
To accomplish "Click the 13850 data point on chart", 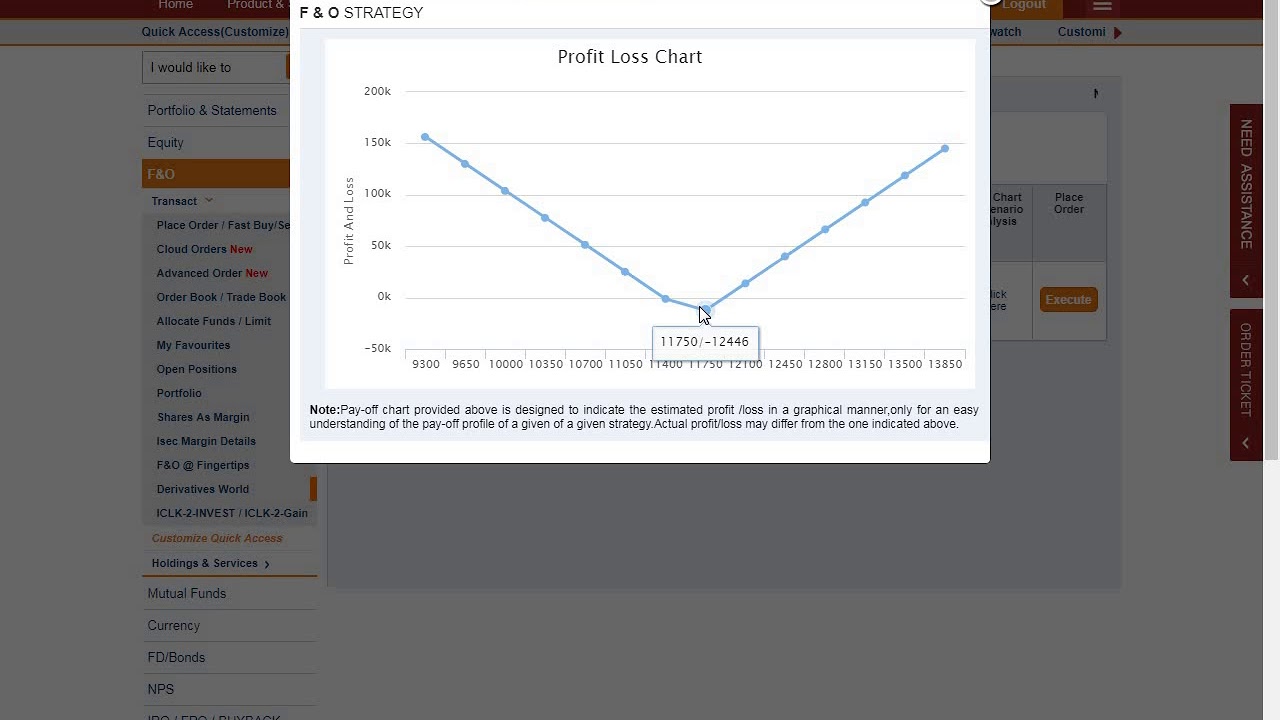I will point(945,148).
